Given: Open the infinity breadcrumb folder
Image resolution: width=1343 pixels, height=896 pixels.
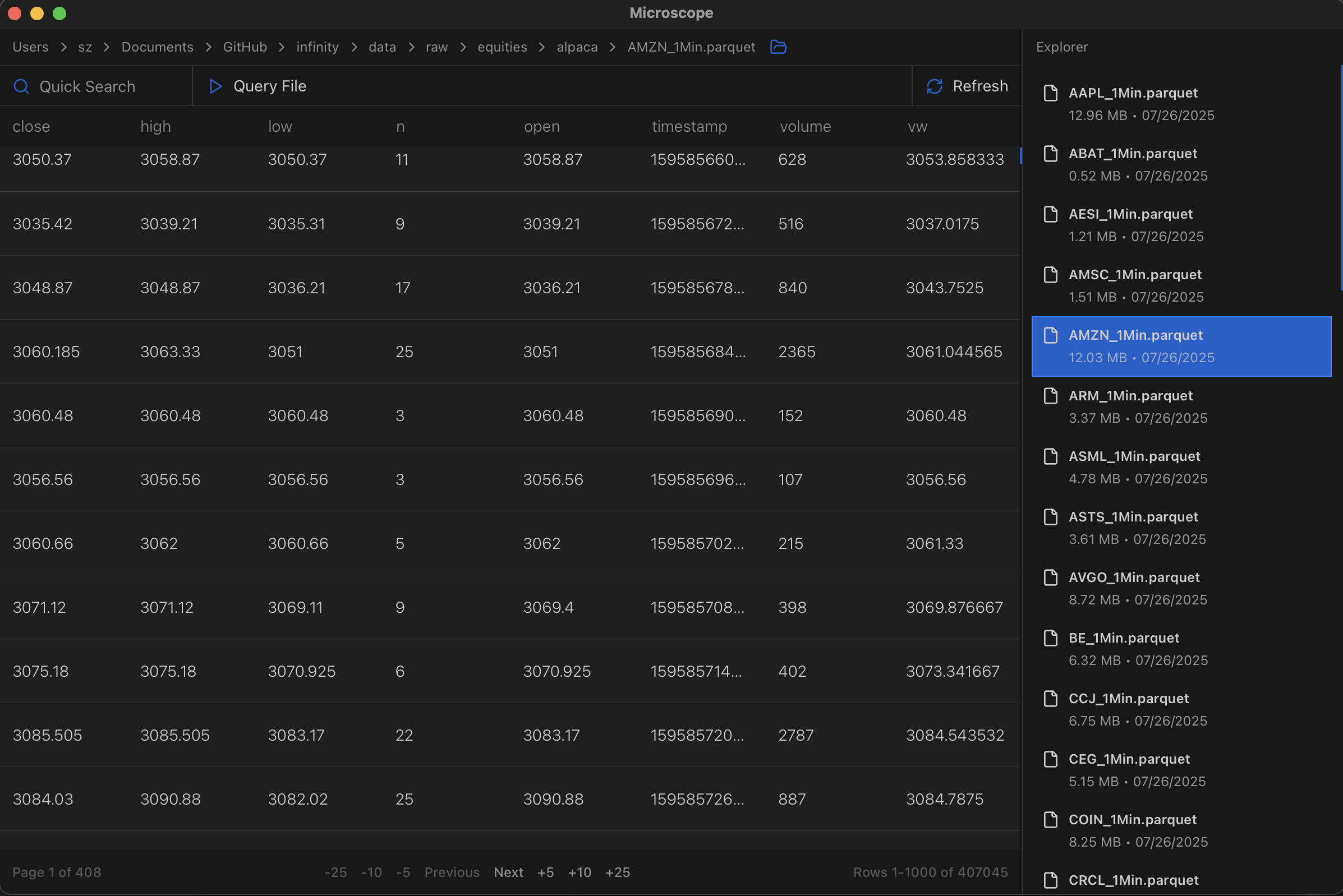Looking at the screenshot, I should coord(318,47).
